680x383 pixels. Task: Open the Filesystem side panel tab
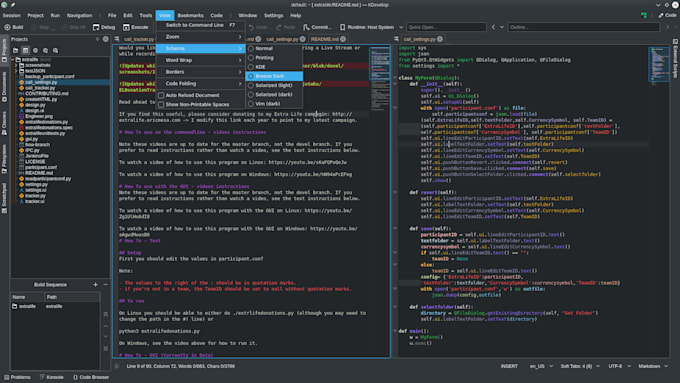click(x=4, y=159)
